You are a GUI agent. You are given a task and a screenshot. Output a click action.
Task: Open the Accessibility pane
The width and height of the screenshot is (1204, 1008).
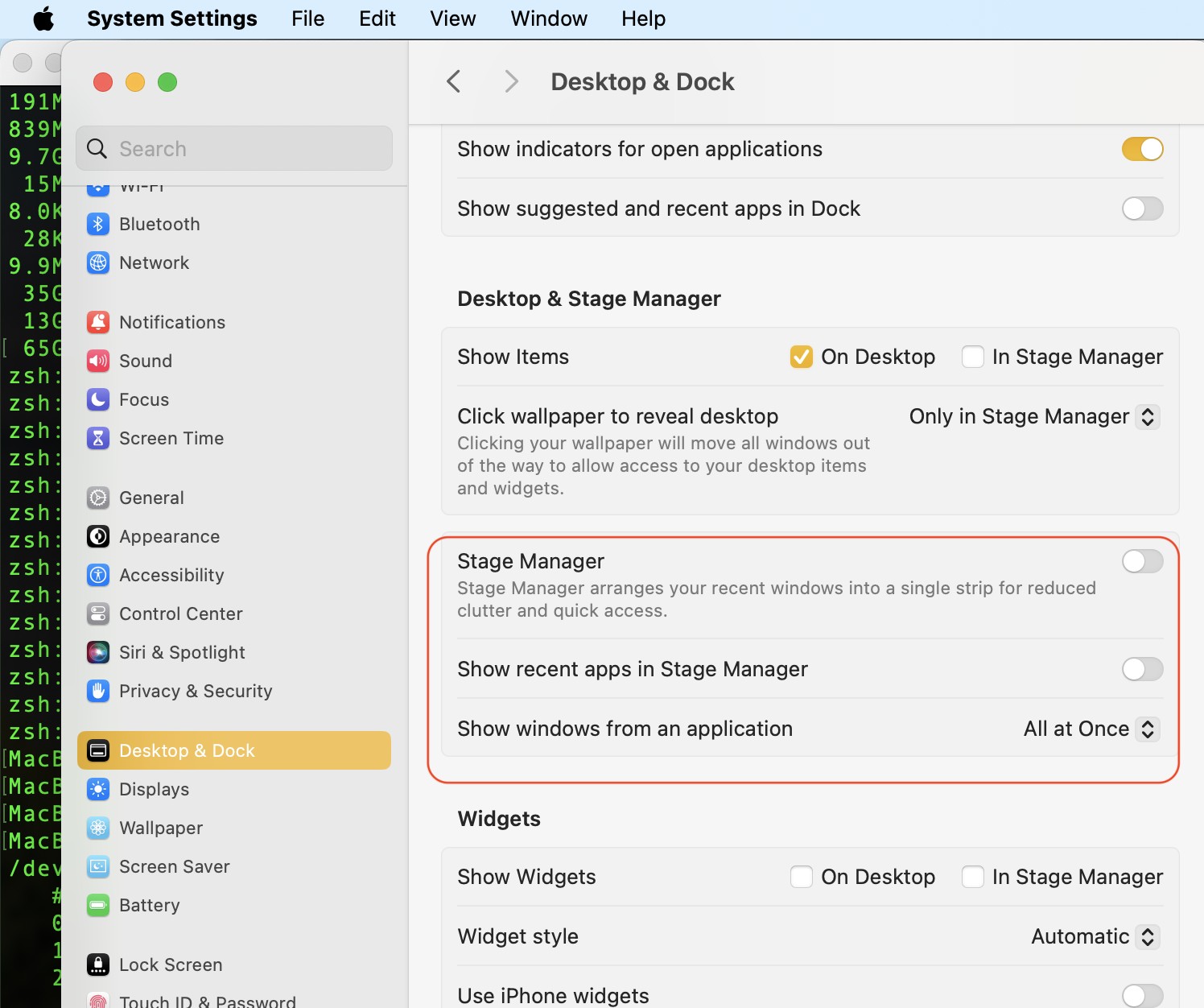[x=234, y=575]
